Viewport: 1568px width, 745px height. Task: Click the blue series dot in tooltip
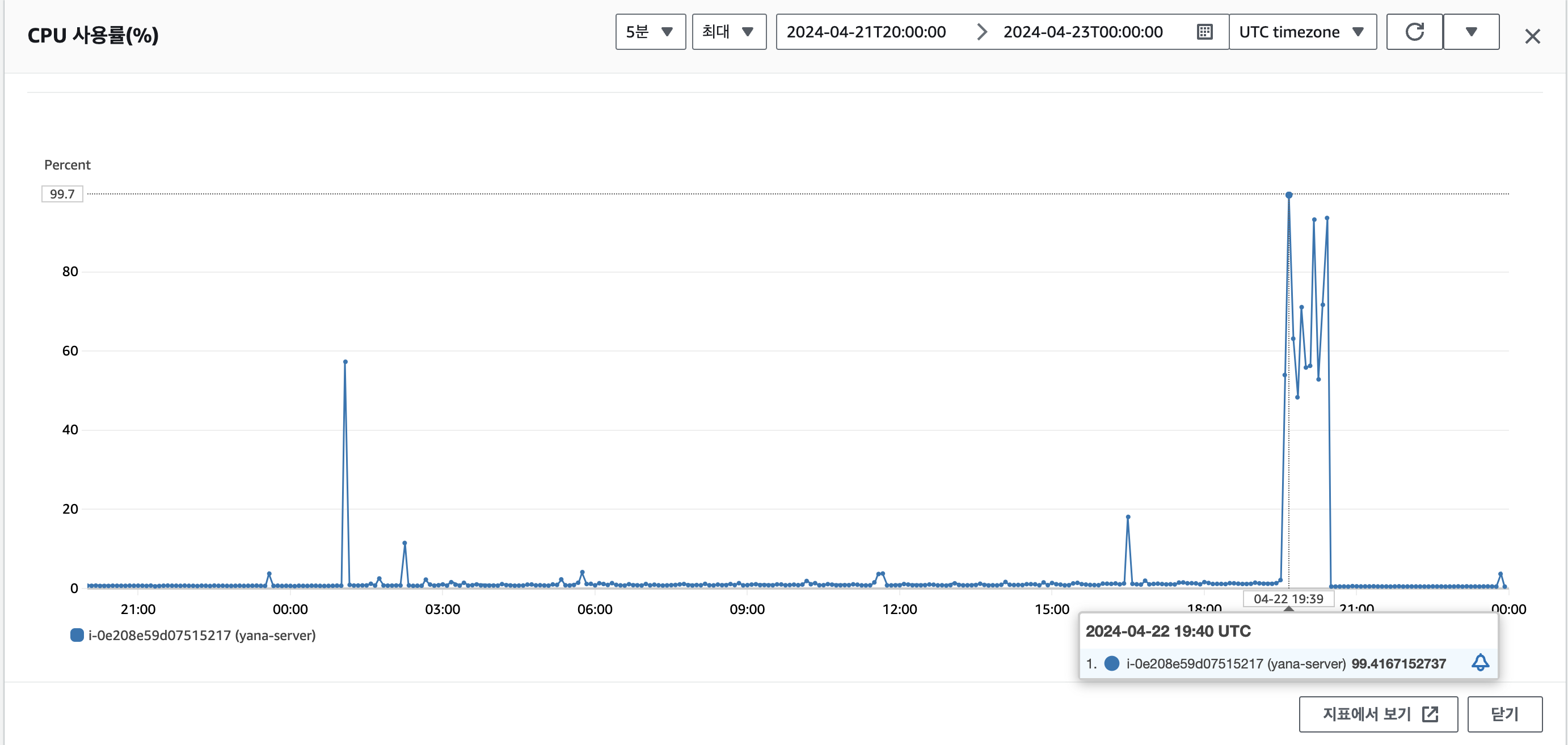pyautogui.click(x=1111, y=663)
